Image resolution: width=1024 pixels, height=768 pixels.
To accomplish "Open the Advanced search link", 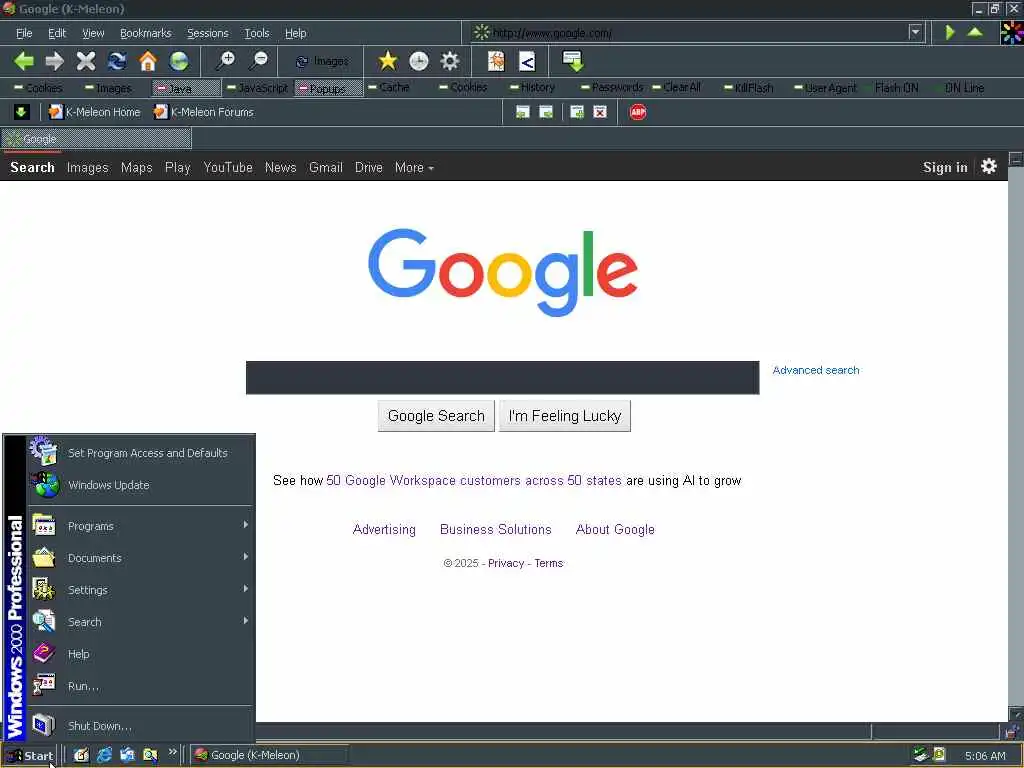I will click(x=816, y=370).
